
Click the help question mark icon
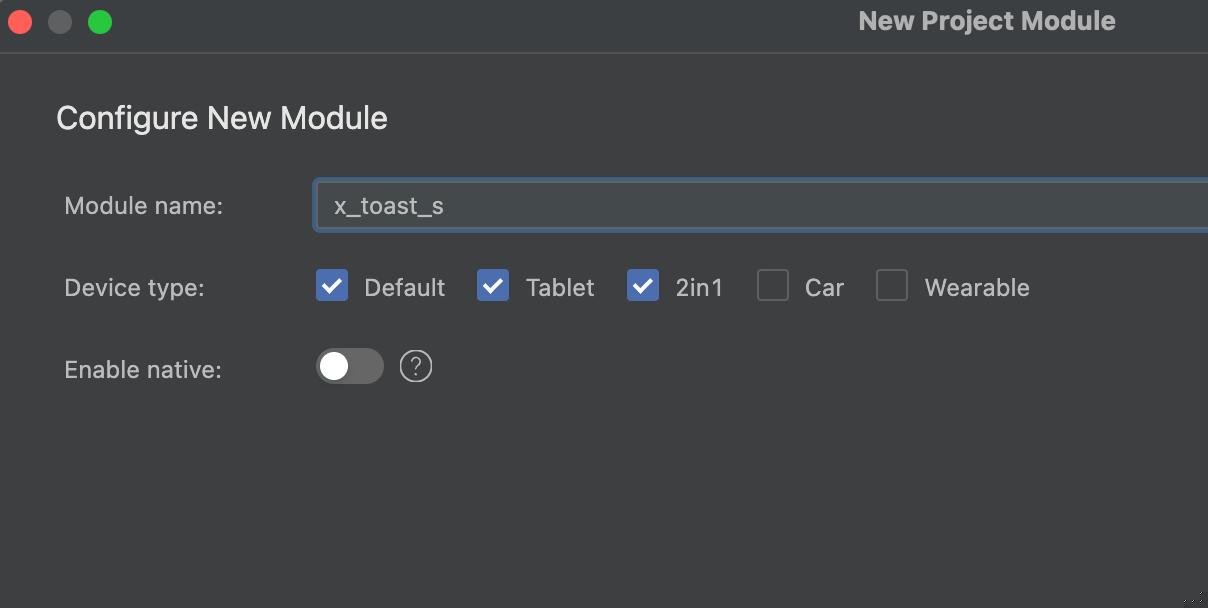coord(416,367)
